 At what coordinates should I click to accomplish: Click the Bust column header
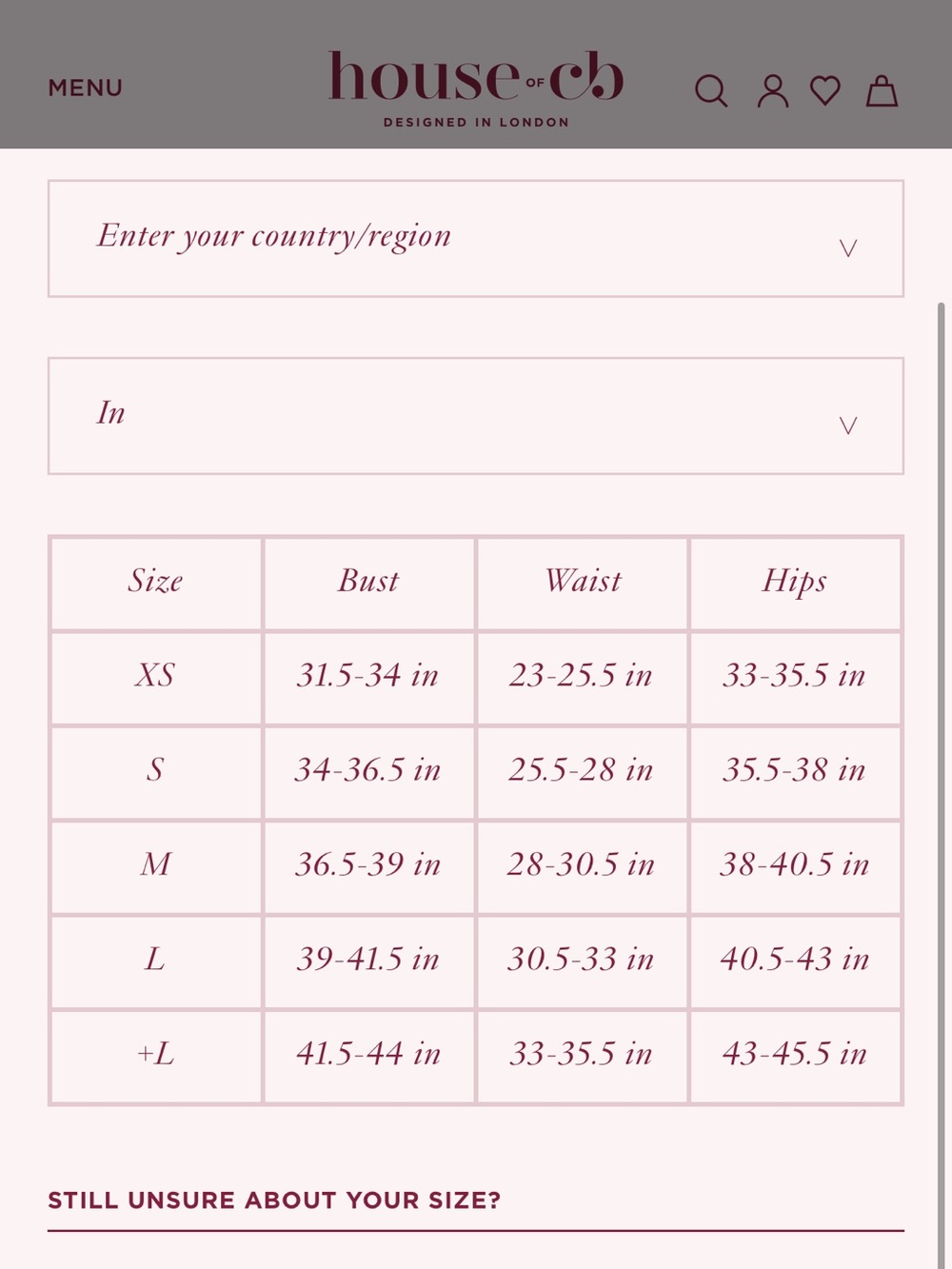369,583
